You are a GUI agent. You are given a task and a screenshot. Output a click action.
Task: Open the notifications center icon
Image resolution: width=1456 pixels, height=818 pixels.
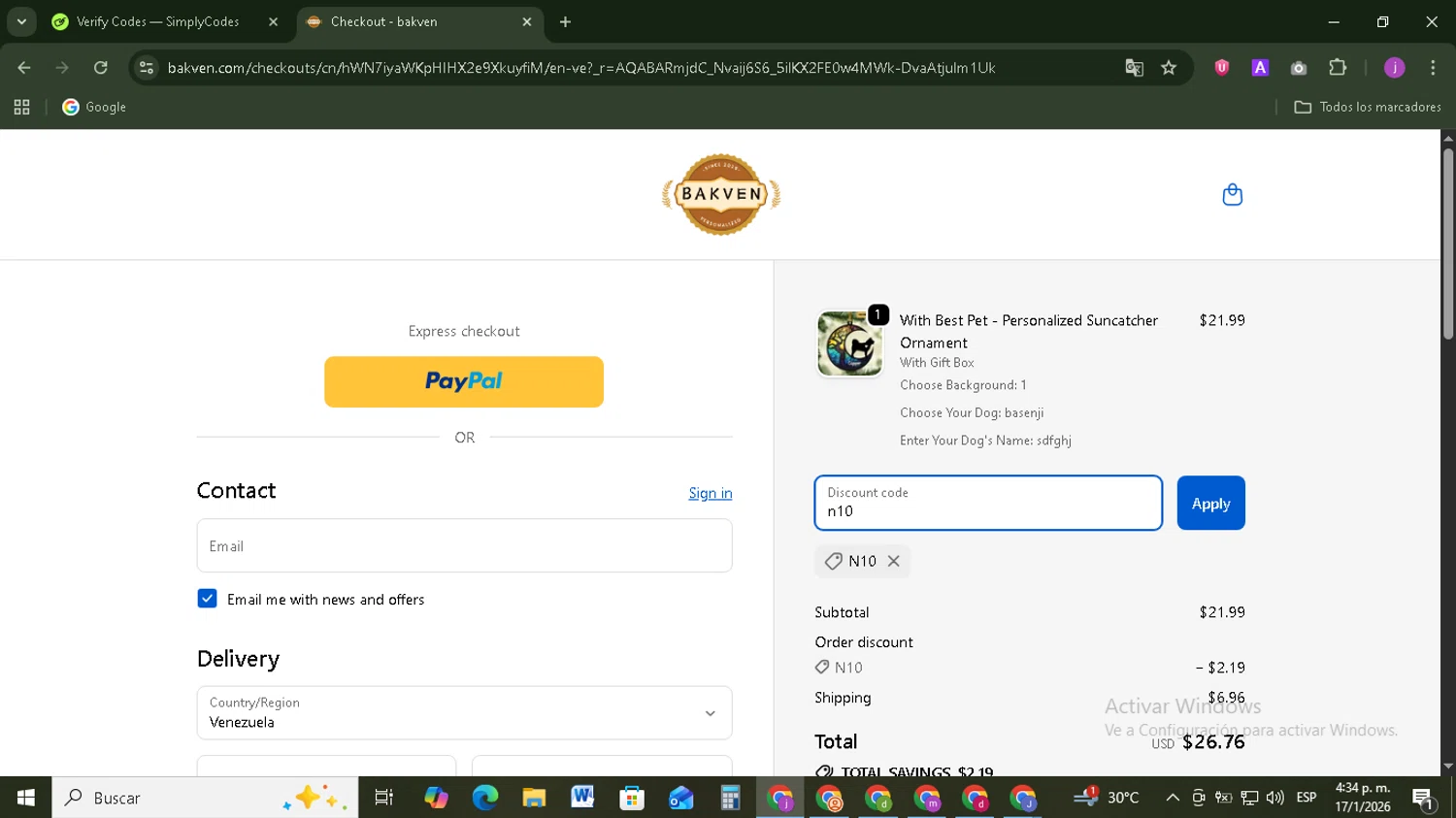tap(1424, 799)
